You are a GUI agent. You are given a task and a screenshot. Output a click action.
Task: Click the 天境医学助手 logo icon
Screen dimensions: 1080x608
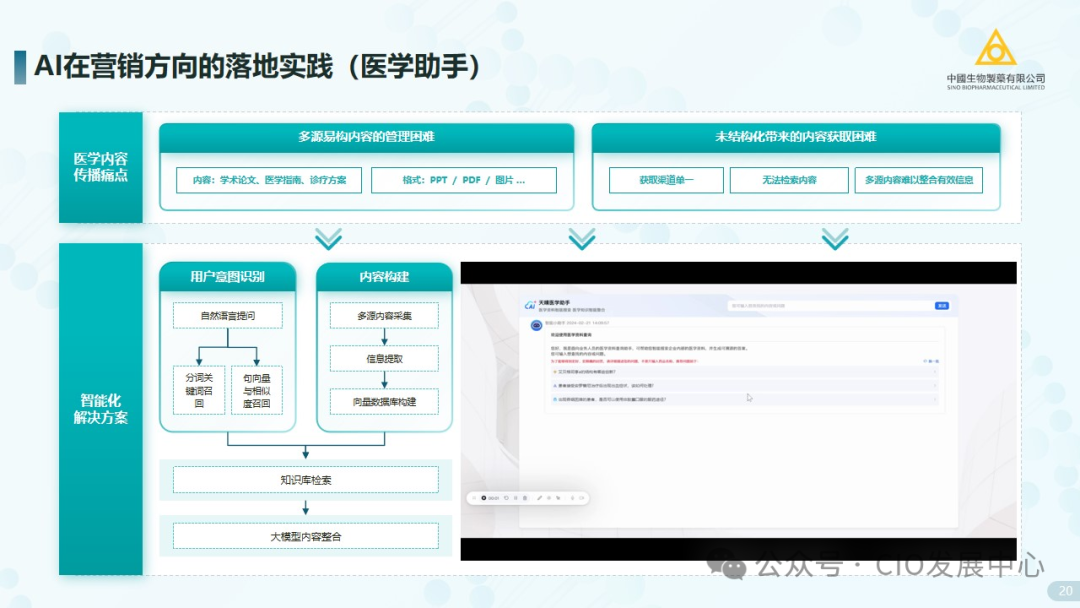click(x=529, y=303)
